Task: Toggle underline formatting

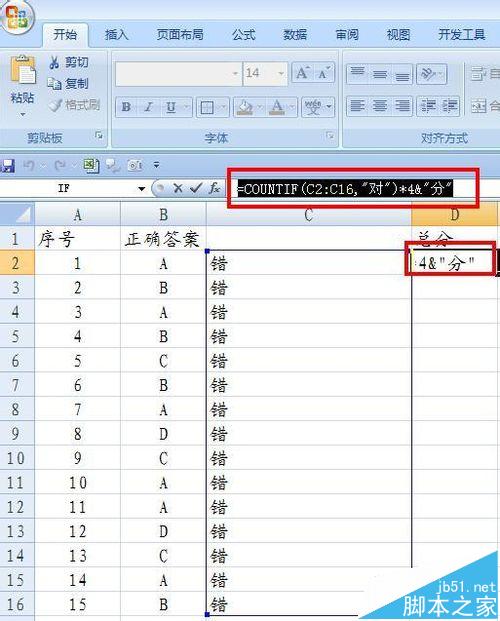Action: click(171, 107)
